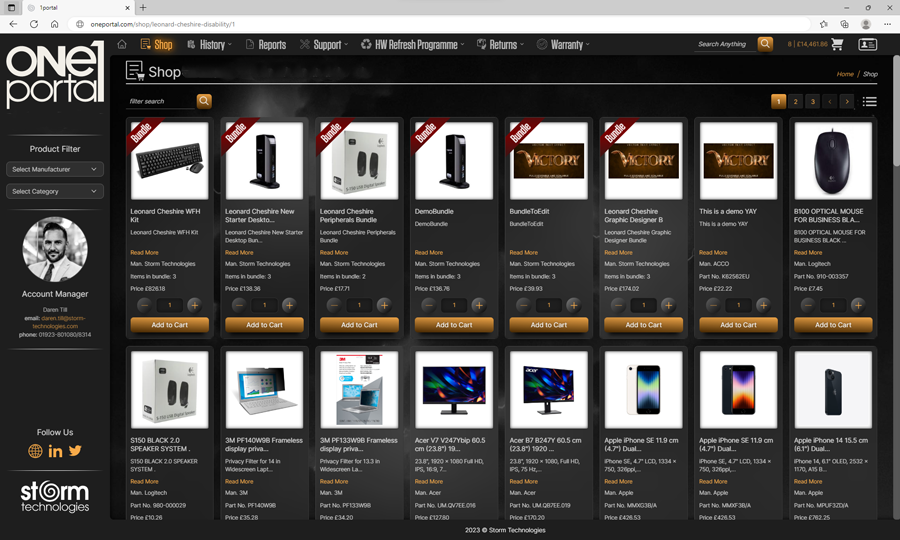
Task: Click the filter search input field
Action: point(160,101)
